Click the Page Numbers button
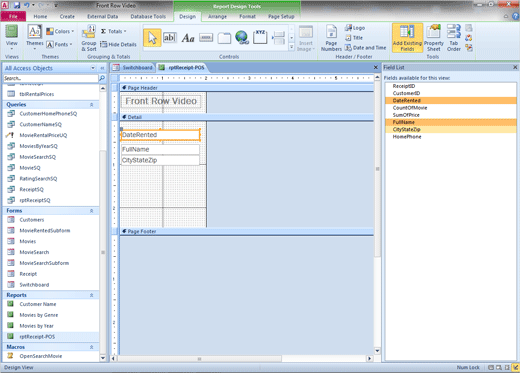520x373 pixels. [331, 38]
